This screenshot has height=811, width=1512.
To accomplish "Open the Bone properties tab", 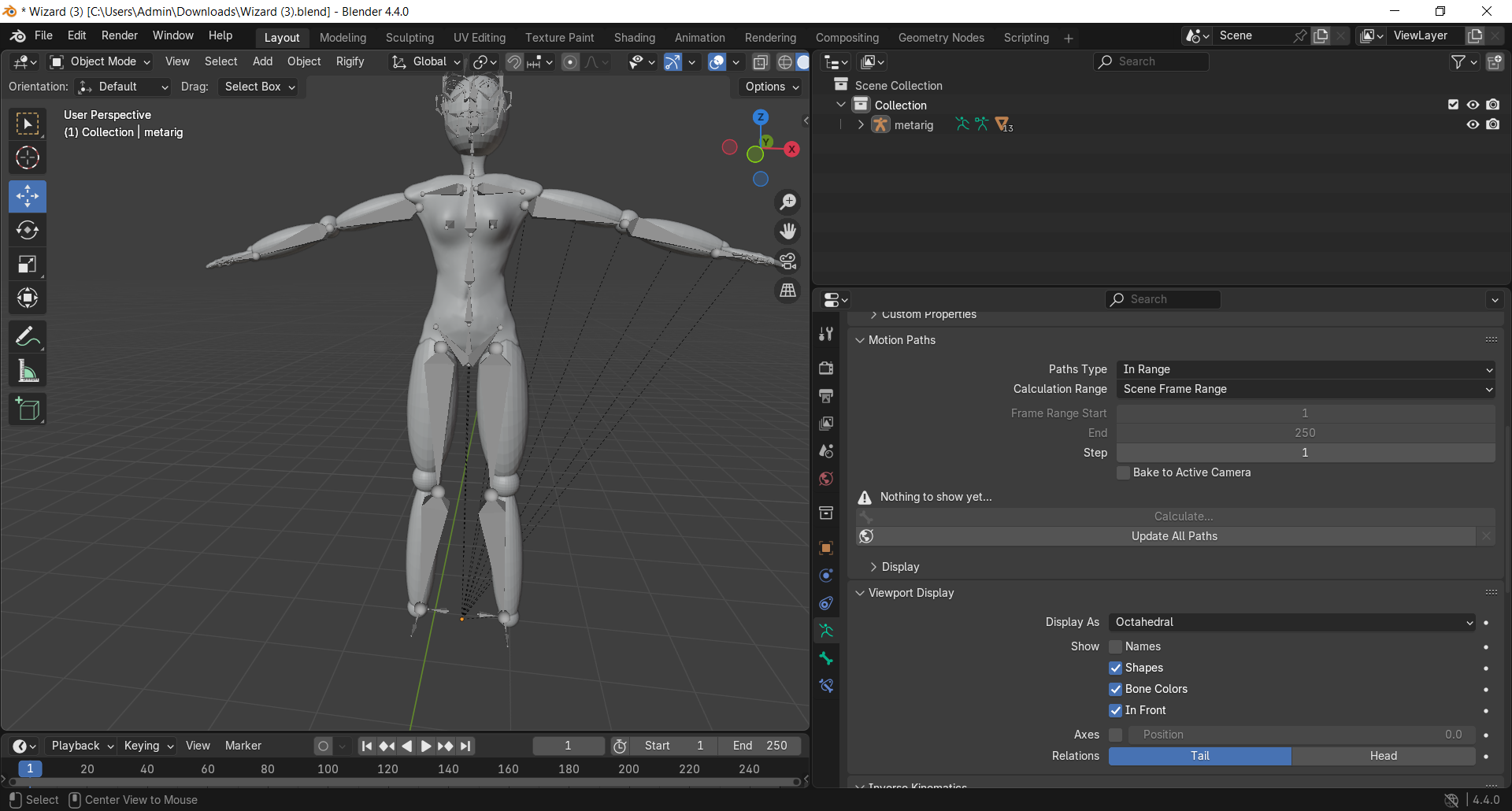I will click(826, 658).
